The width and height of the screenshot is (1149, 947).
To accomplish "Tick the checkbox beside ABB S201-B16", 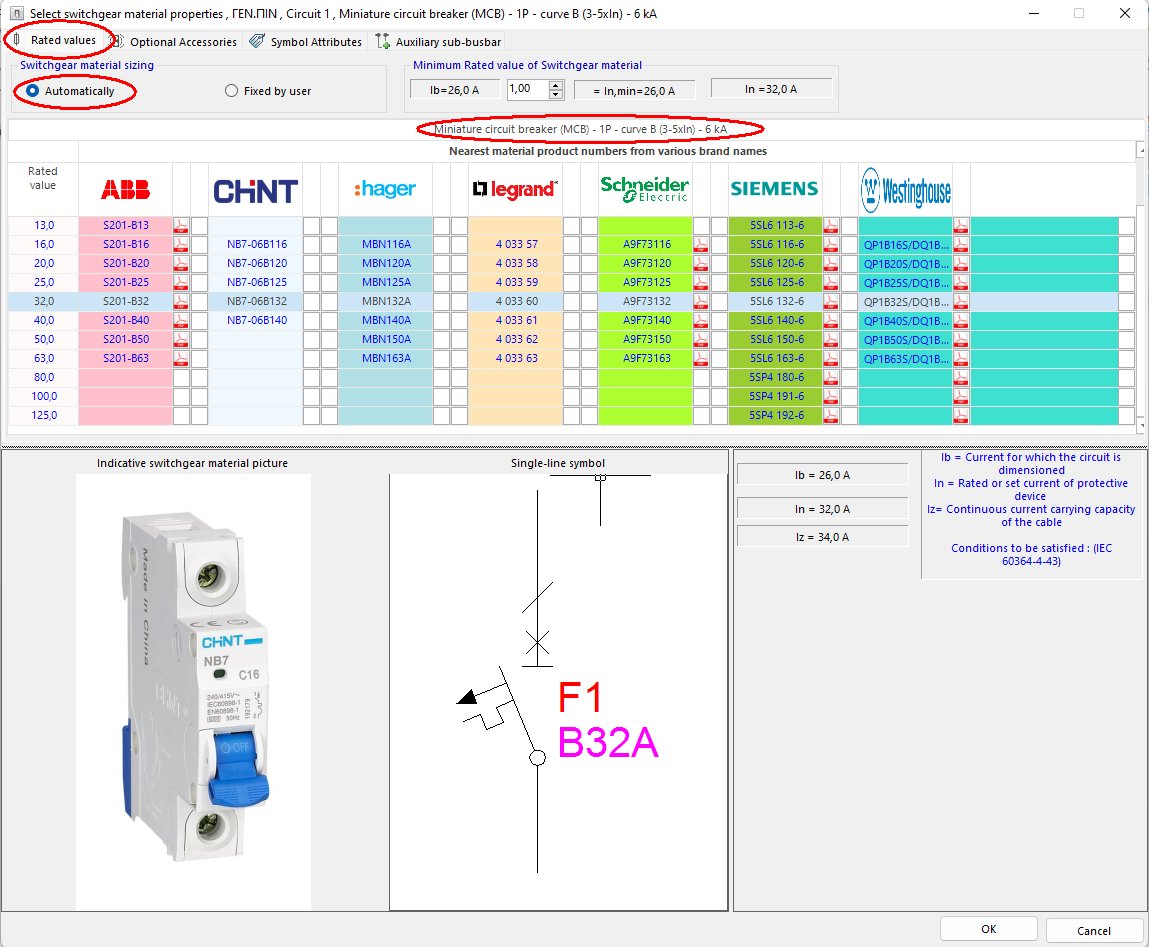I will pyautogui.click(x=197, y=243).
